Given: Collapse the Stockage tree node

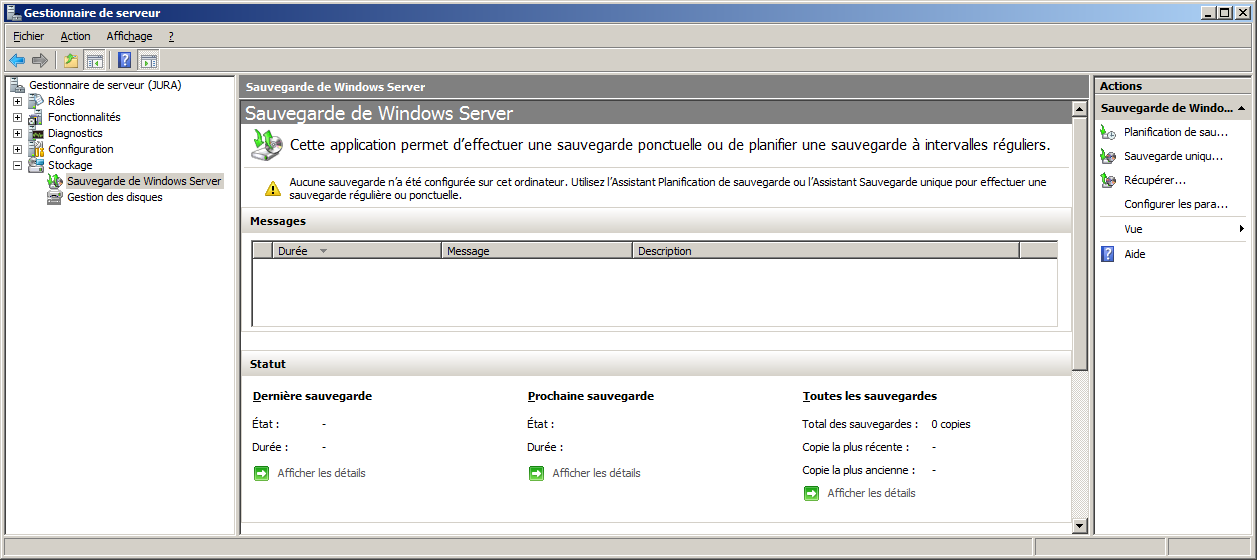Looking at the screenshot, I should pos(17,165).
